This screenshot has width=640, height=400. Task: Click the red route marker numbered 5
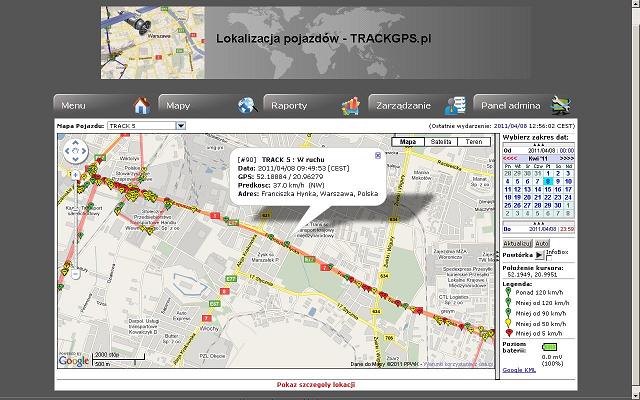pos(216,216)
